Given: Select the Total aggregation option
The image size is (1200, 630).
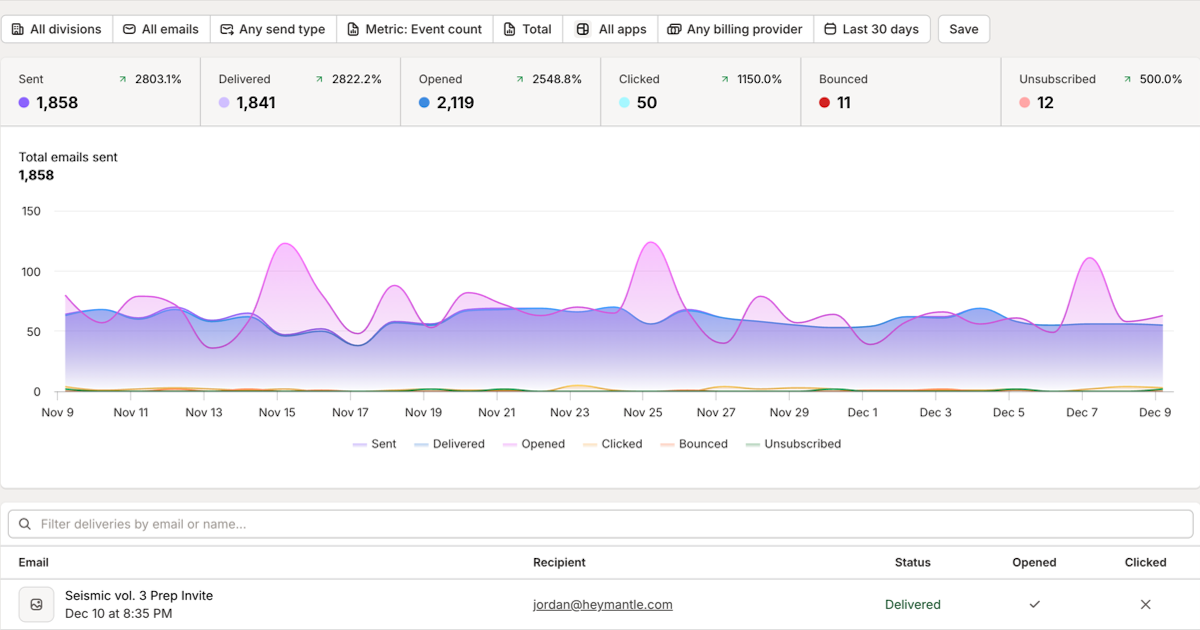Looking at the screenshot, I should click(x=528, y=29).
